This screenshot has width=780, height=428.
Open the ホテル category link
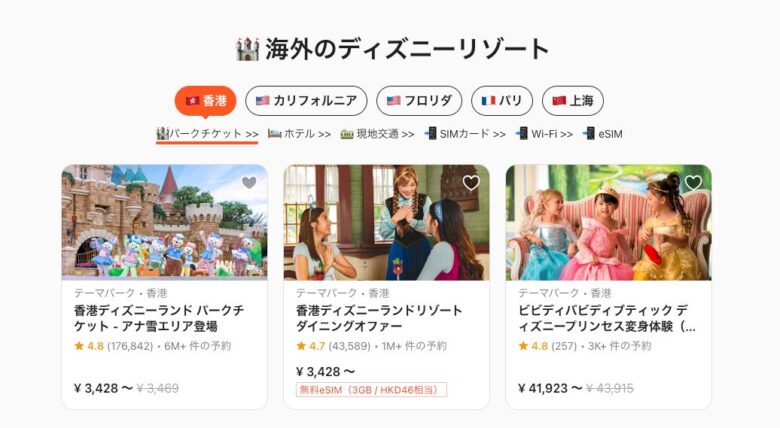pyautogui.click(x=299, y=134)
